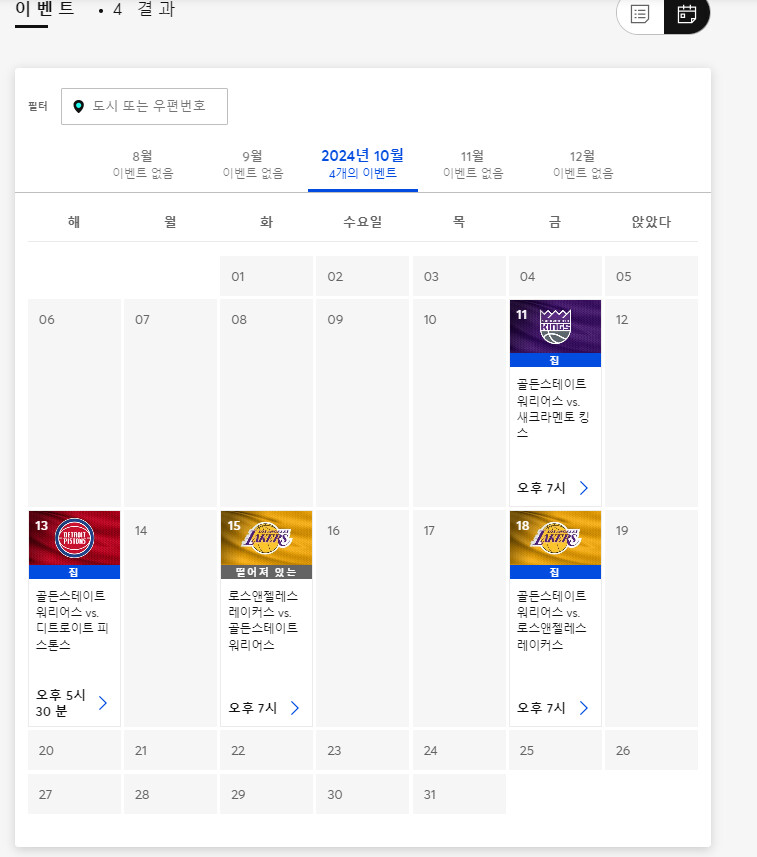The height and width of the screenshot is (857, 757).
Task: Click the location pin icon in filter
Action: click(79, 107)
